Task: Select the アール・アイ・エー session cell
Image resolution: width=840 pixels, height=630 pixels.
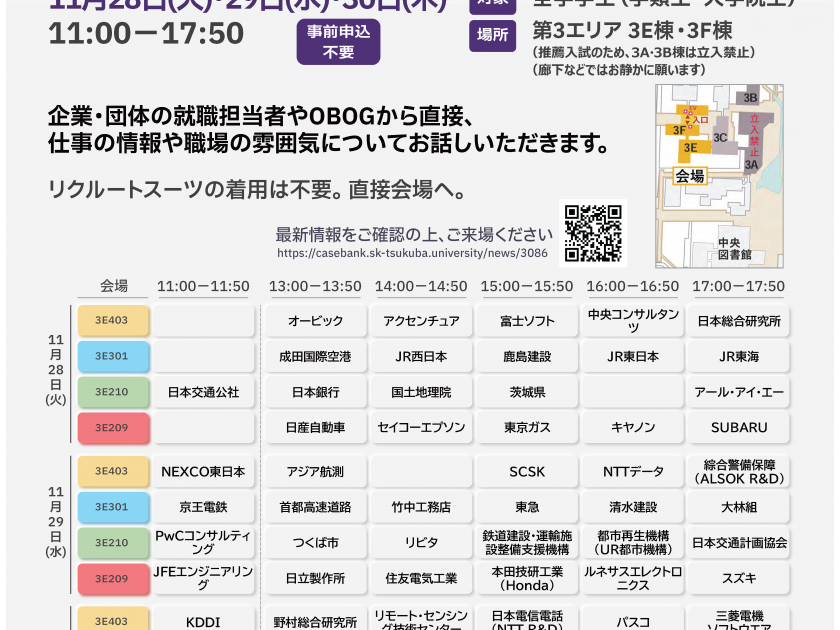Action: (x=739, y=392)
